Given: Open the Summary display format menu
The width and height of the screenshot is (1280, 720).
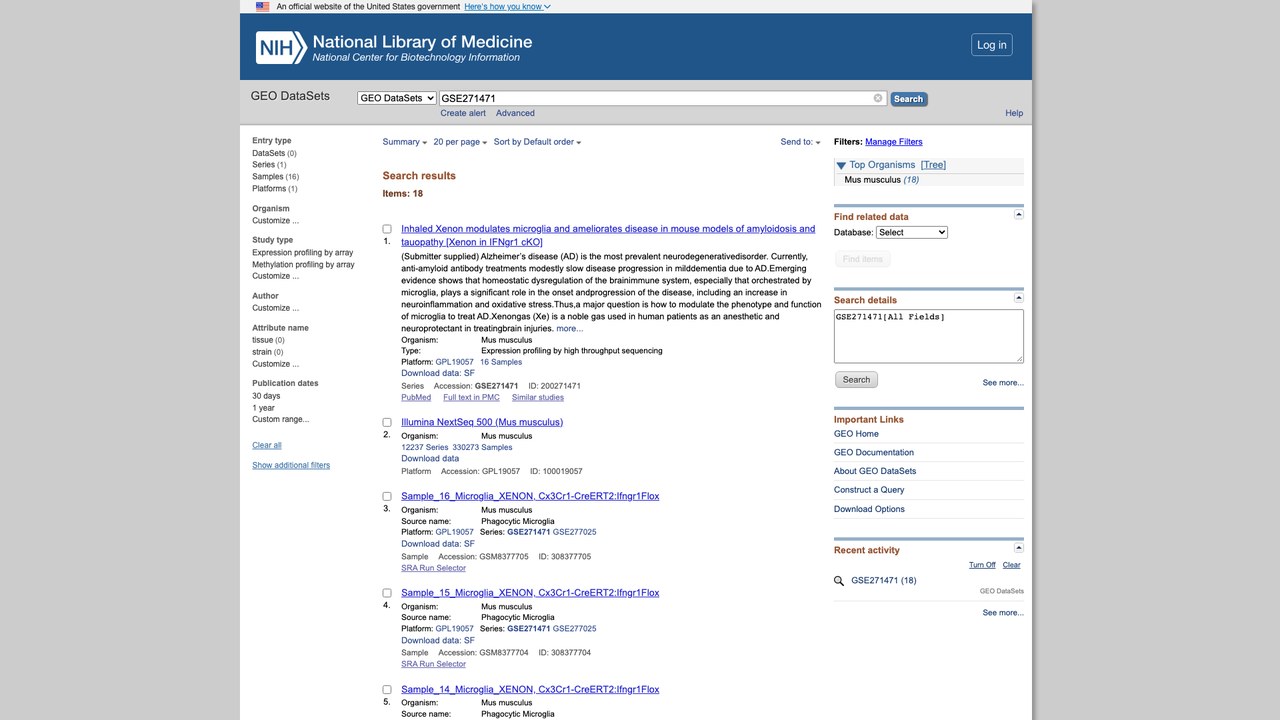Looking at the screenshot, I should click(x=405, y=142).
